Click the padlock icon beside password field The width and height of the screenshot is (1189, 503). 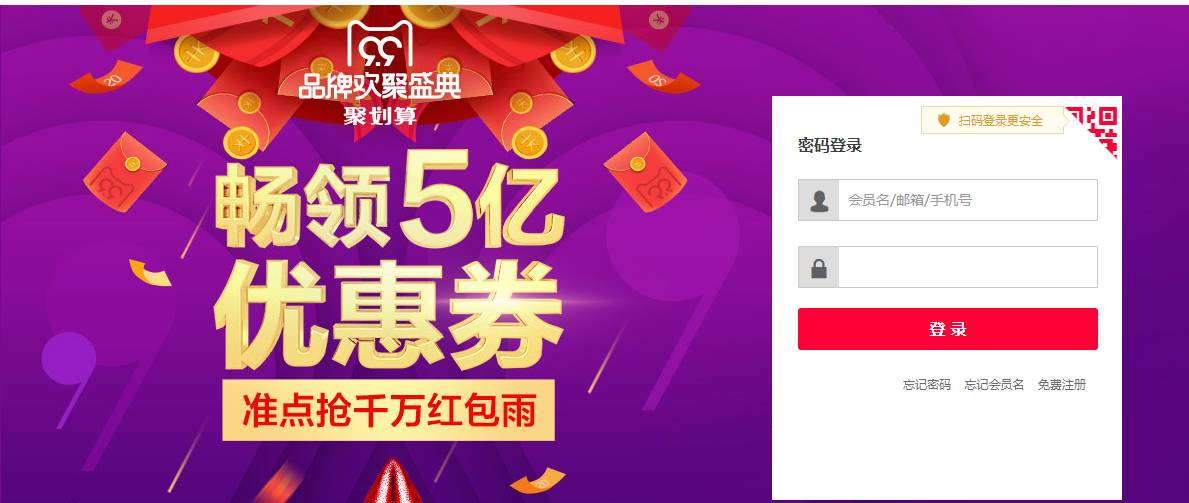click(818, 267)
